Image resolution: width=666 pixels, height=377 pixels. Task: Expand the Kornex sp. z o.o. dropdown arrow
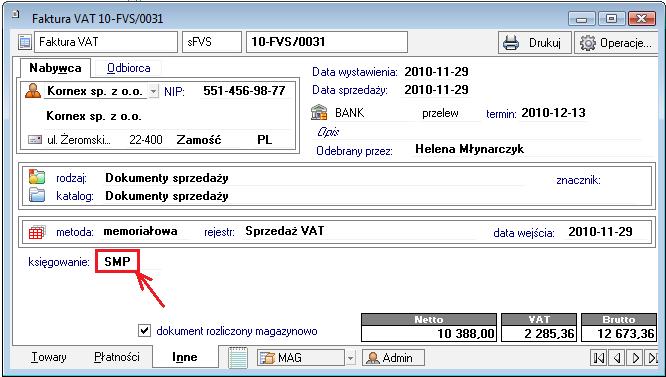[153, 91]
